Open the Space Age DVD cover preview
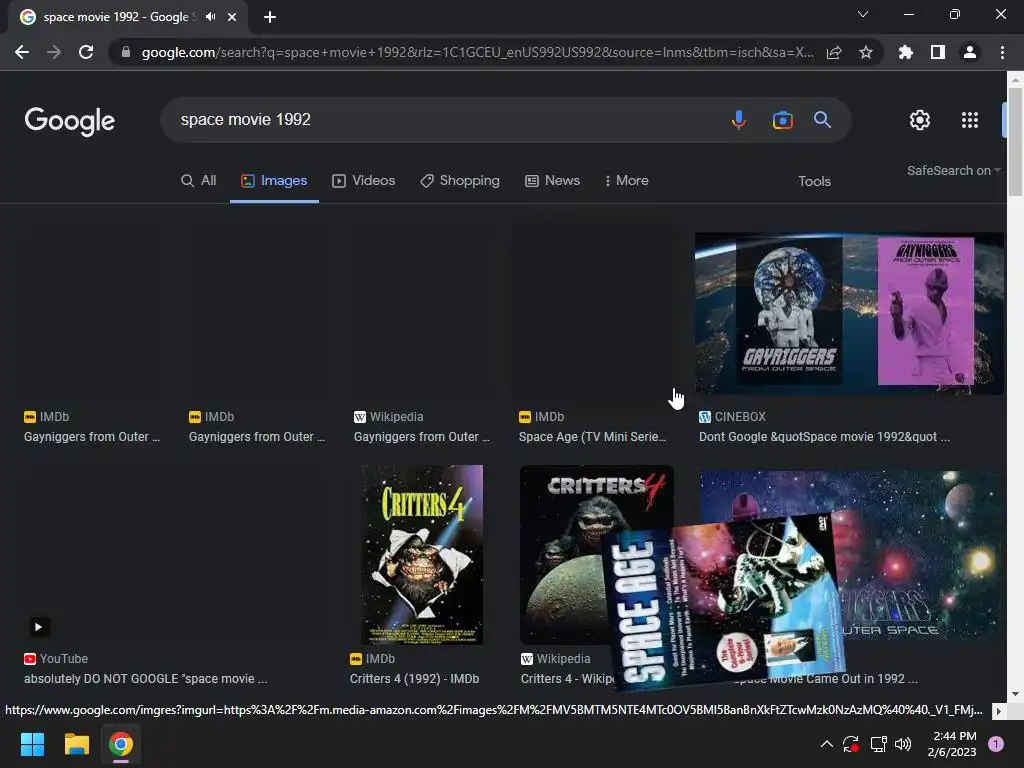The image size is (1024, 768). coord(725,601)
